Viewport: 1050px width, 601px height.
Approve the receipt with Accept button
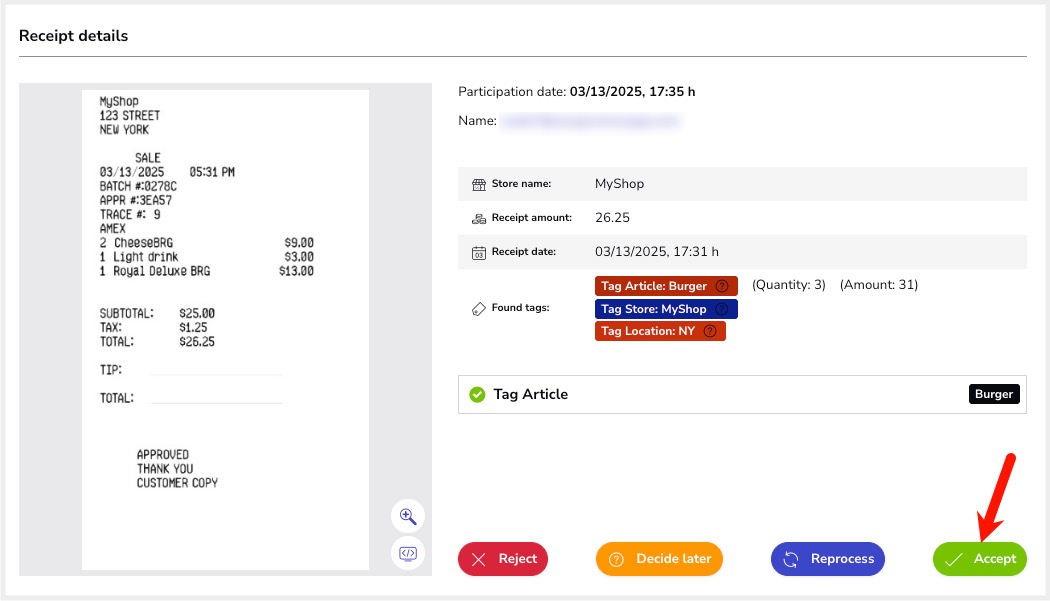tap(980, 559)
